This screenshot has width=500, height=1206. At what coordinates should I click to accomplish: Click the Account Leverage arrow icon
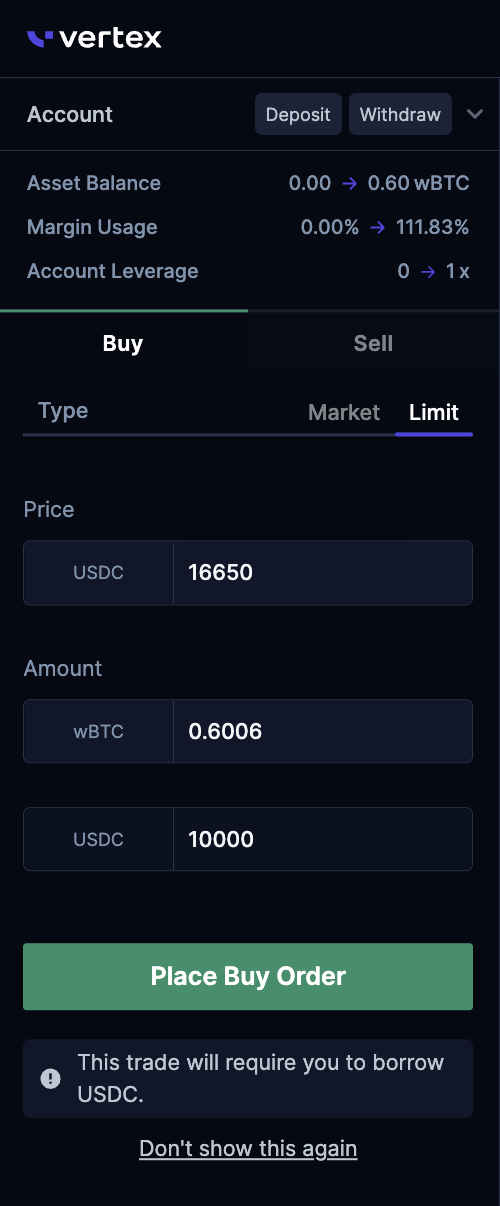[x=427, y=271]
